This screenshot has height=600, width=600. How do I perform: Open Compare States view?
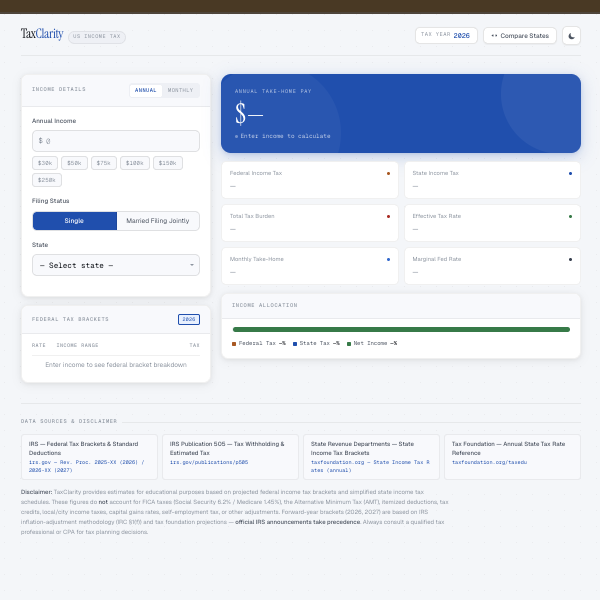pyautogui.click(x=520, y=36)
